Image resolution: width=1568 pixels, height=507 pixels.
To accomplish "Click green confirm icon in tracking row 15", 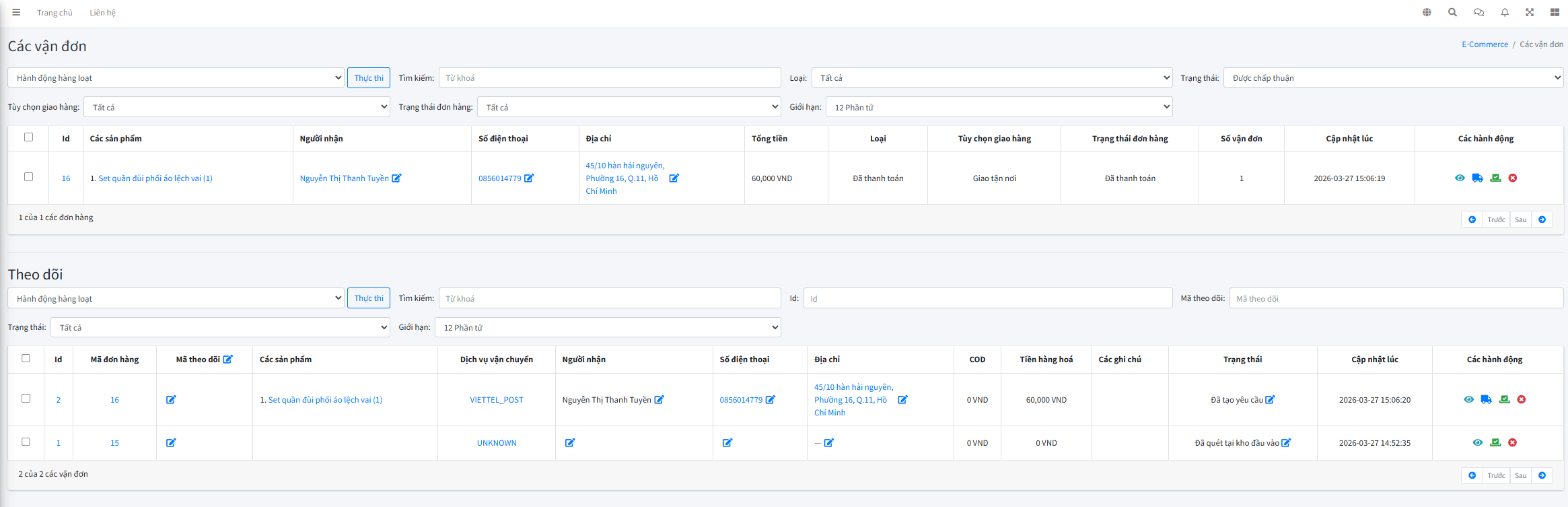I will [x=1495, y=443].
